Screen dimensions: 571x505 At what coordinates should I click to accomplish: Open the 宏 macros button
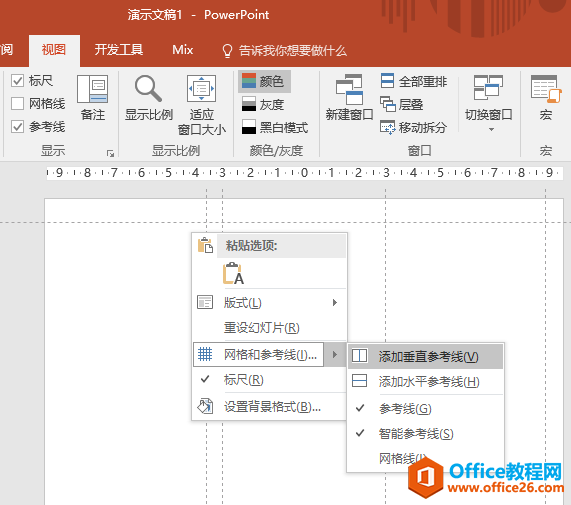[x=545, y=98]
